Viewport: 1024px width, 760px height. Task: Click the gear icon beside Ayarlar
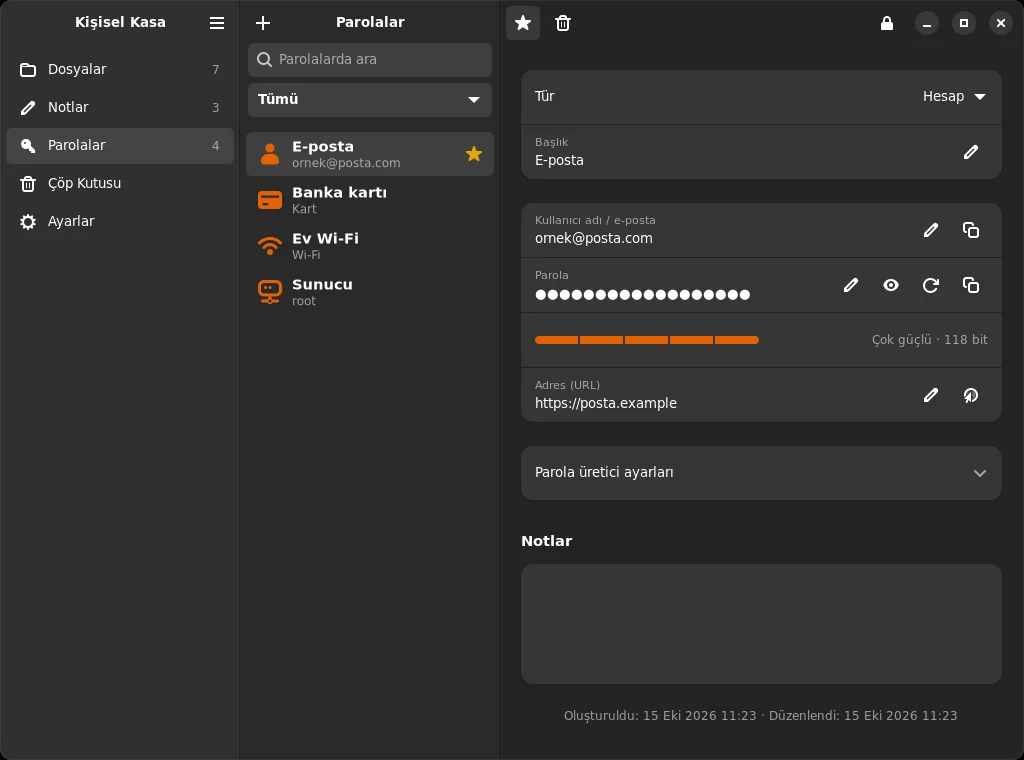[x=27, y=222]
